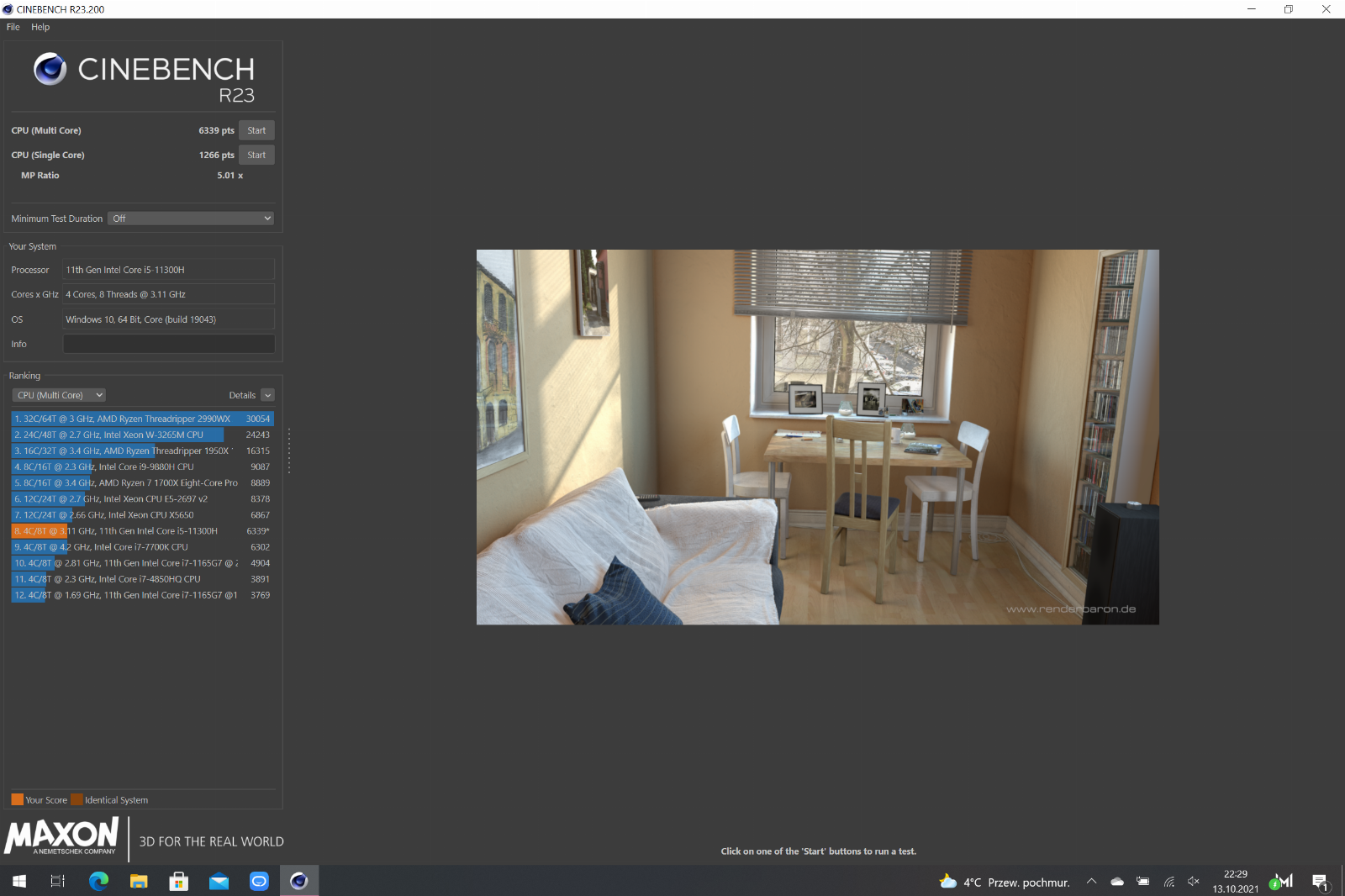Open the weather widget showing 4°C
The image size is (1345, 896).
point(1005,882)
